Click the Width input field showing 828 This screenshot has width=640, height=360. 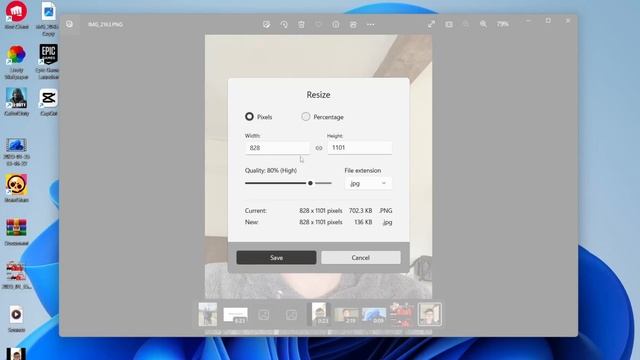(x=277, y=148)
